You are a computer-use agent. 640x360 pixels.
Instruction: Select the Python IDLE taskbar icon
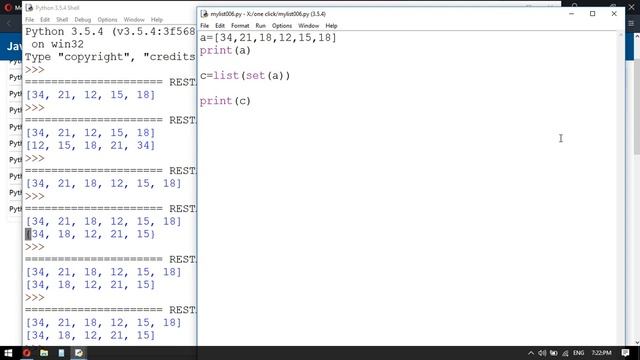79,353
